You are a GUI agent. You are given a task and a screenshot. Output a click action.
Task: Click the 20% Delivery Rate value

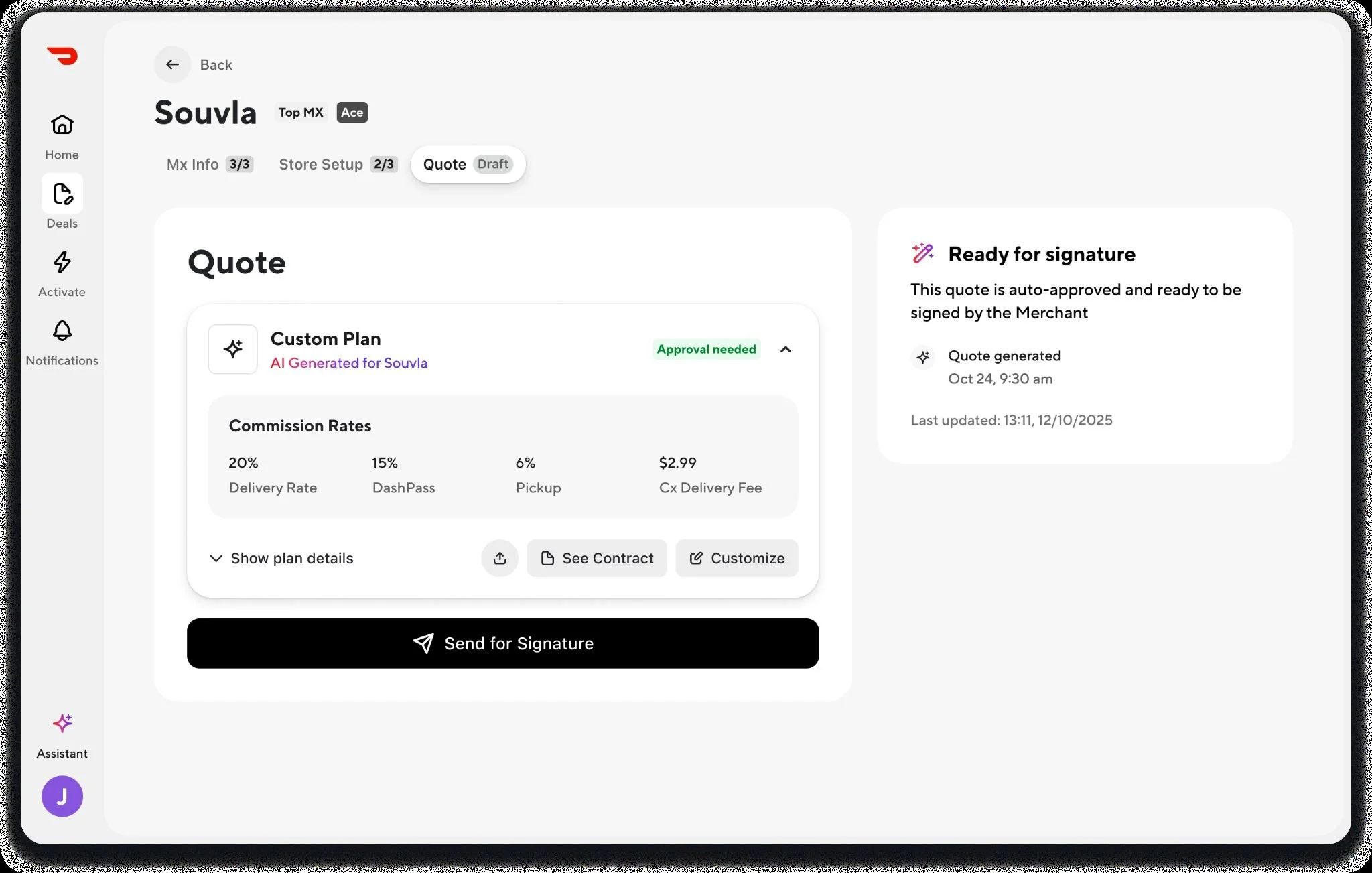click(x=243, y=462)
